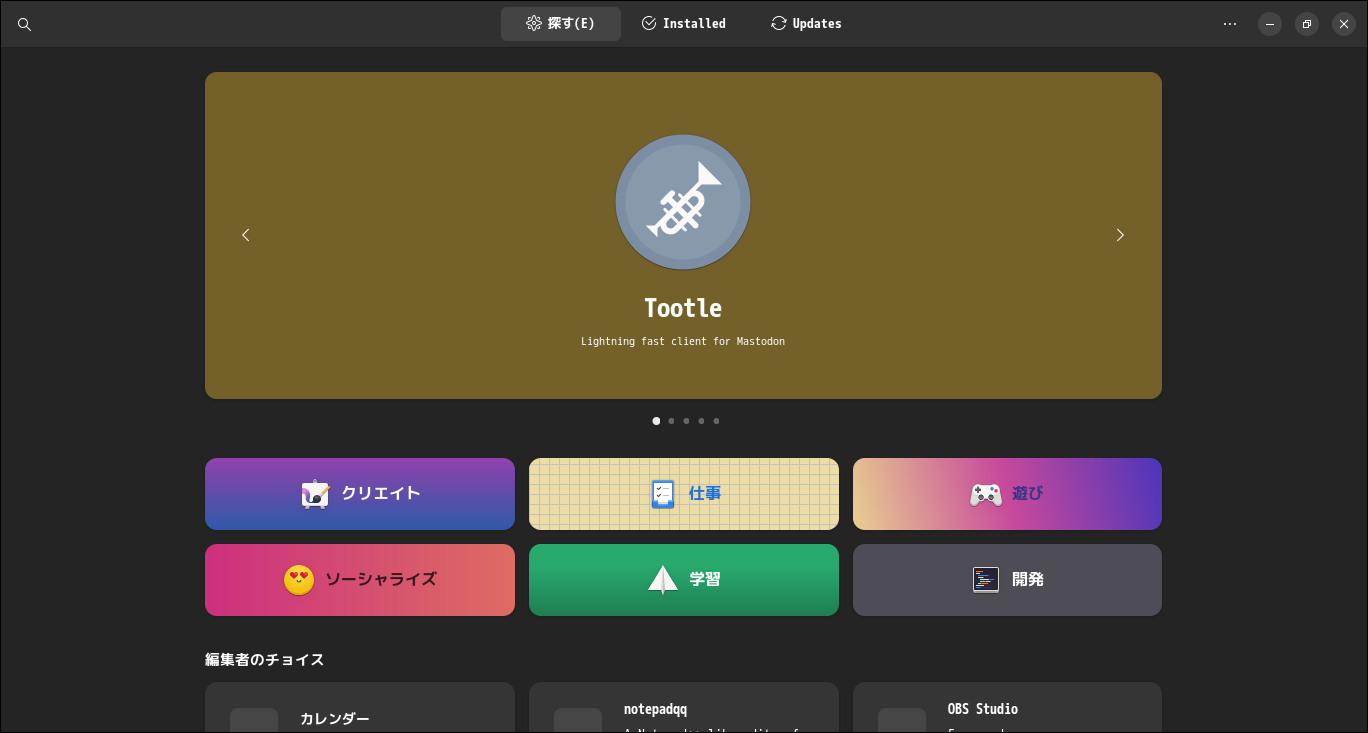This screenshot has height=733, width=1368.
Task: Switch to the 探す(E) tab
Action: [561, 24]
